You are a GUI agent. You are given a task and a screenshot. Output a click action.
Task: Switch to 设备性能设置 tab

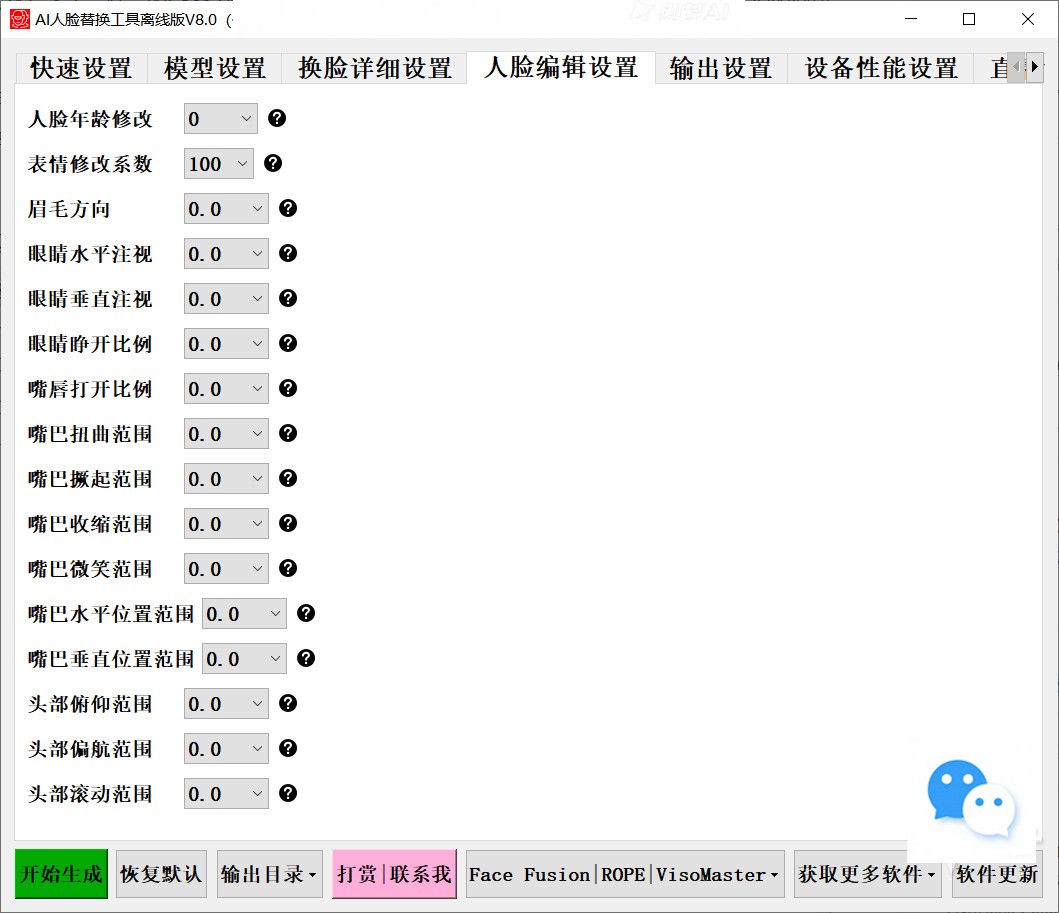click(x=881, y=68)
